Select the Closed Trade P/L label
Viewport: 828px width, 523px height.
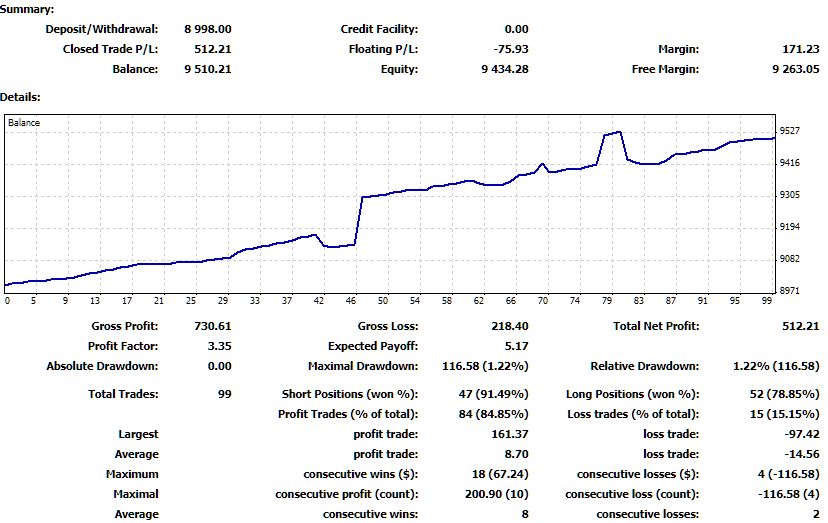(x=110, y=49)
